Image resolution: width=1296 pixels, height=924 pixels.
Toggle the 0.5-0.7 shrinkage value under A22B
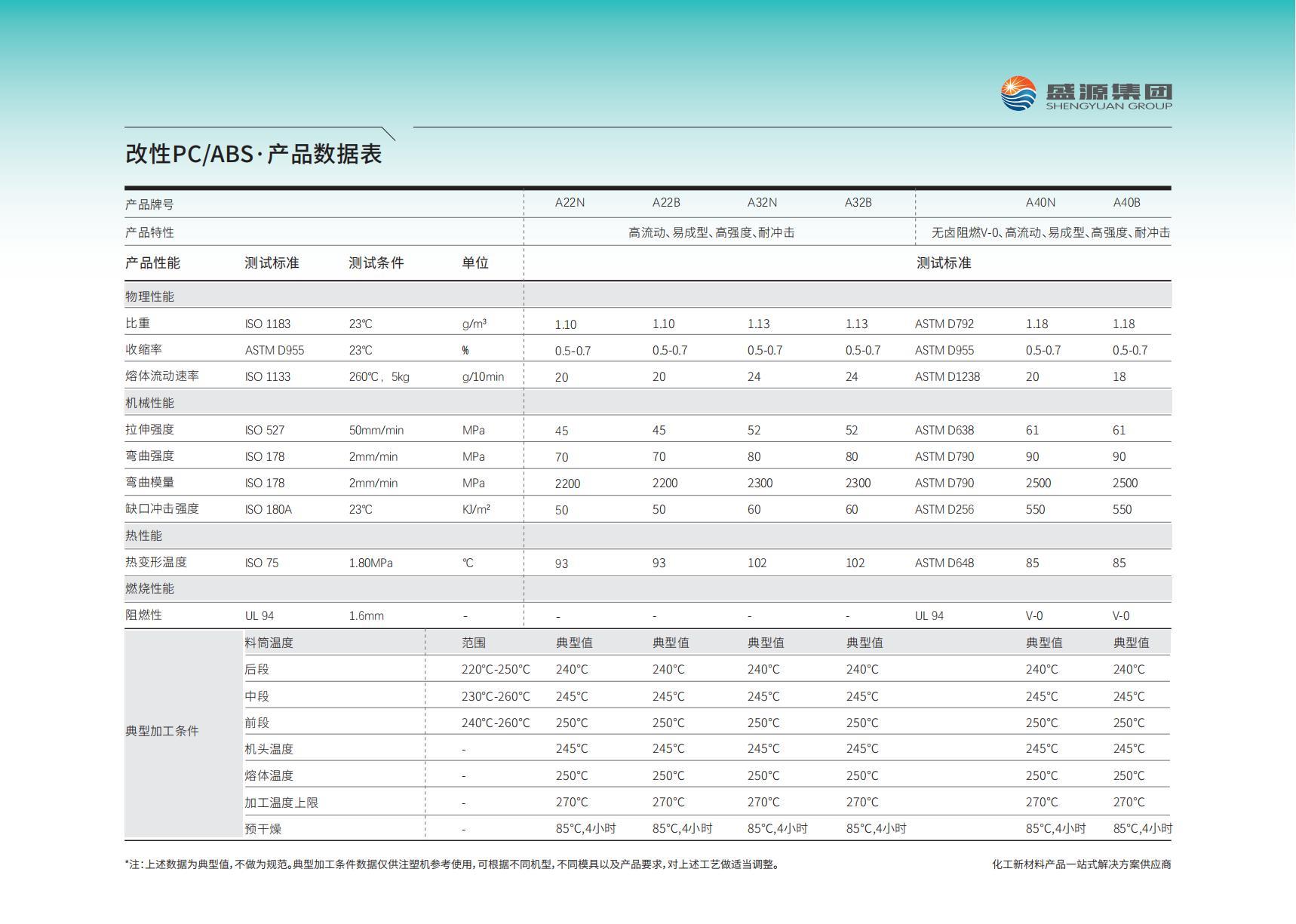[671, 349]
